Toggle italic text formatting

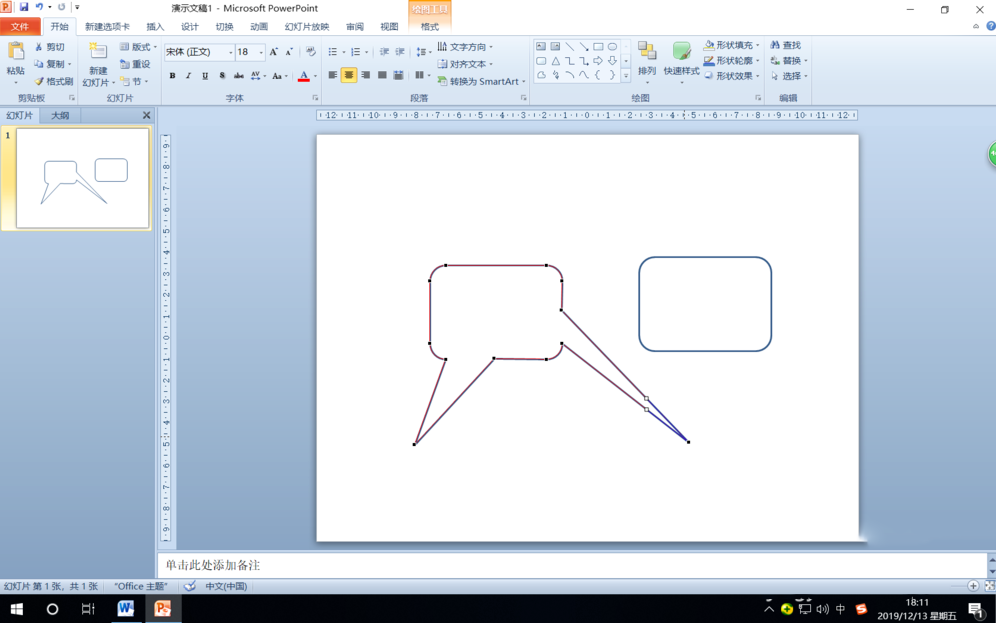pos(188,76)
